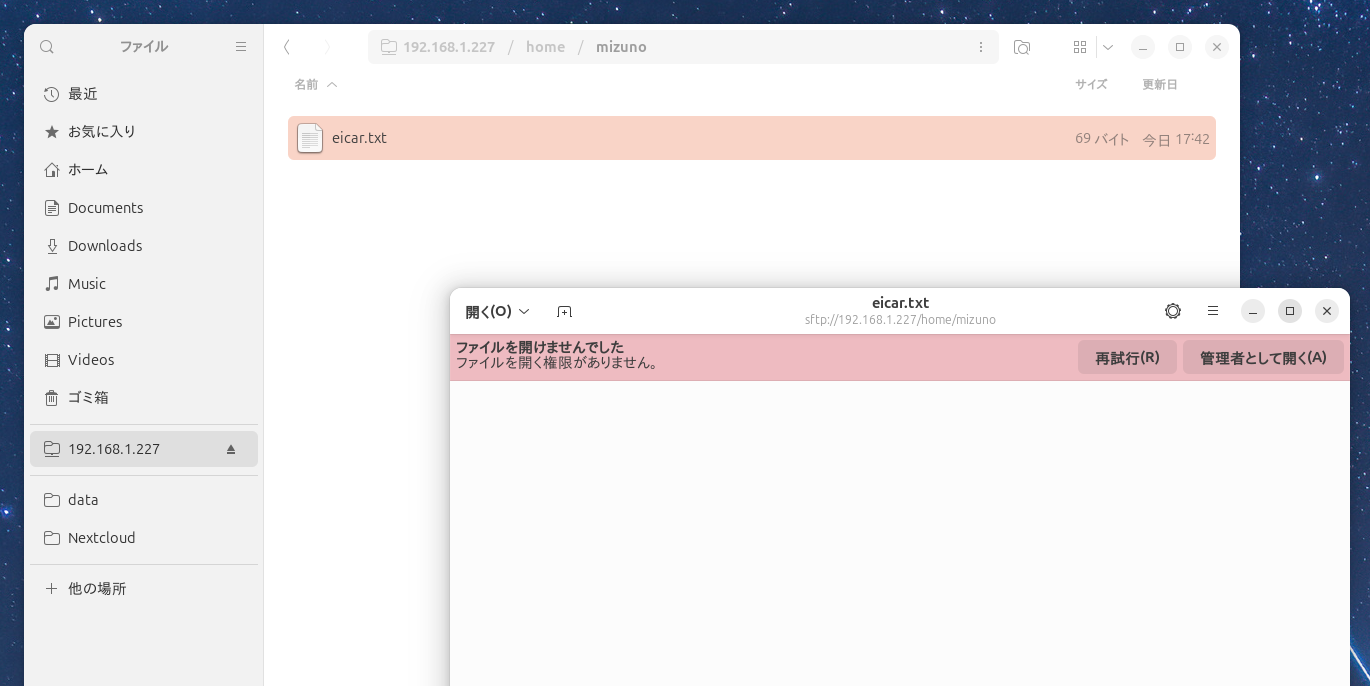Click the path bar options menu
The height and width of the screenshot is (686, 1370).
[981, 47]
